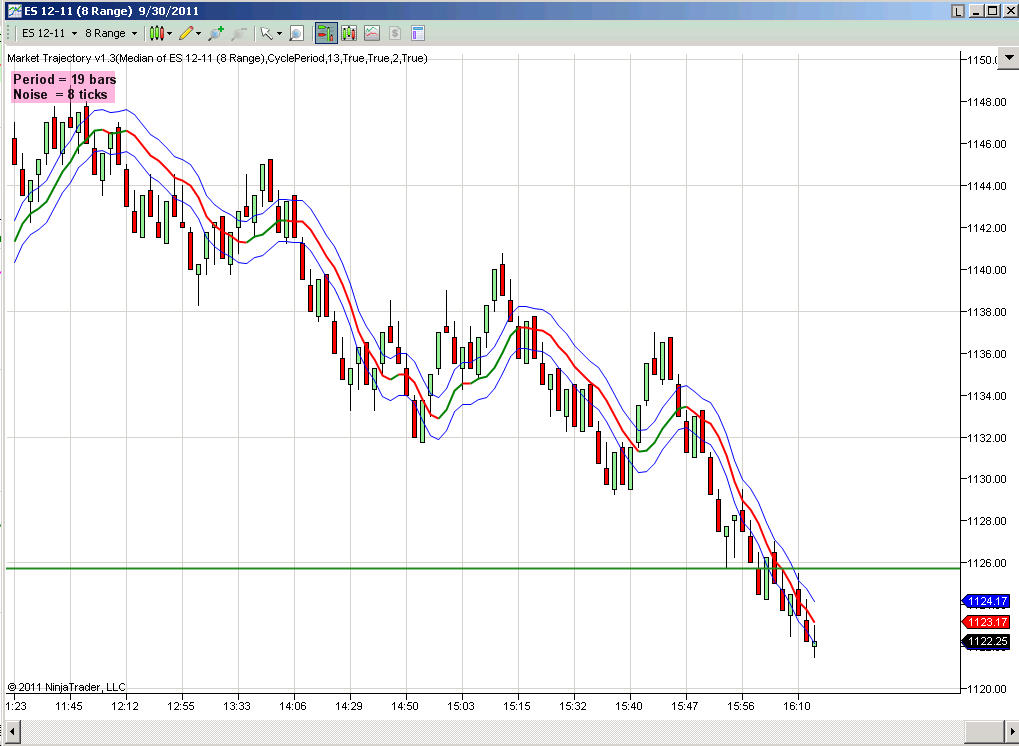The width and height of the screenshot is (1019, 746).
Task: Open the ES 12-11 instrument dropdown
Action: tap(49, 33)
